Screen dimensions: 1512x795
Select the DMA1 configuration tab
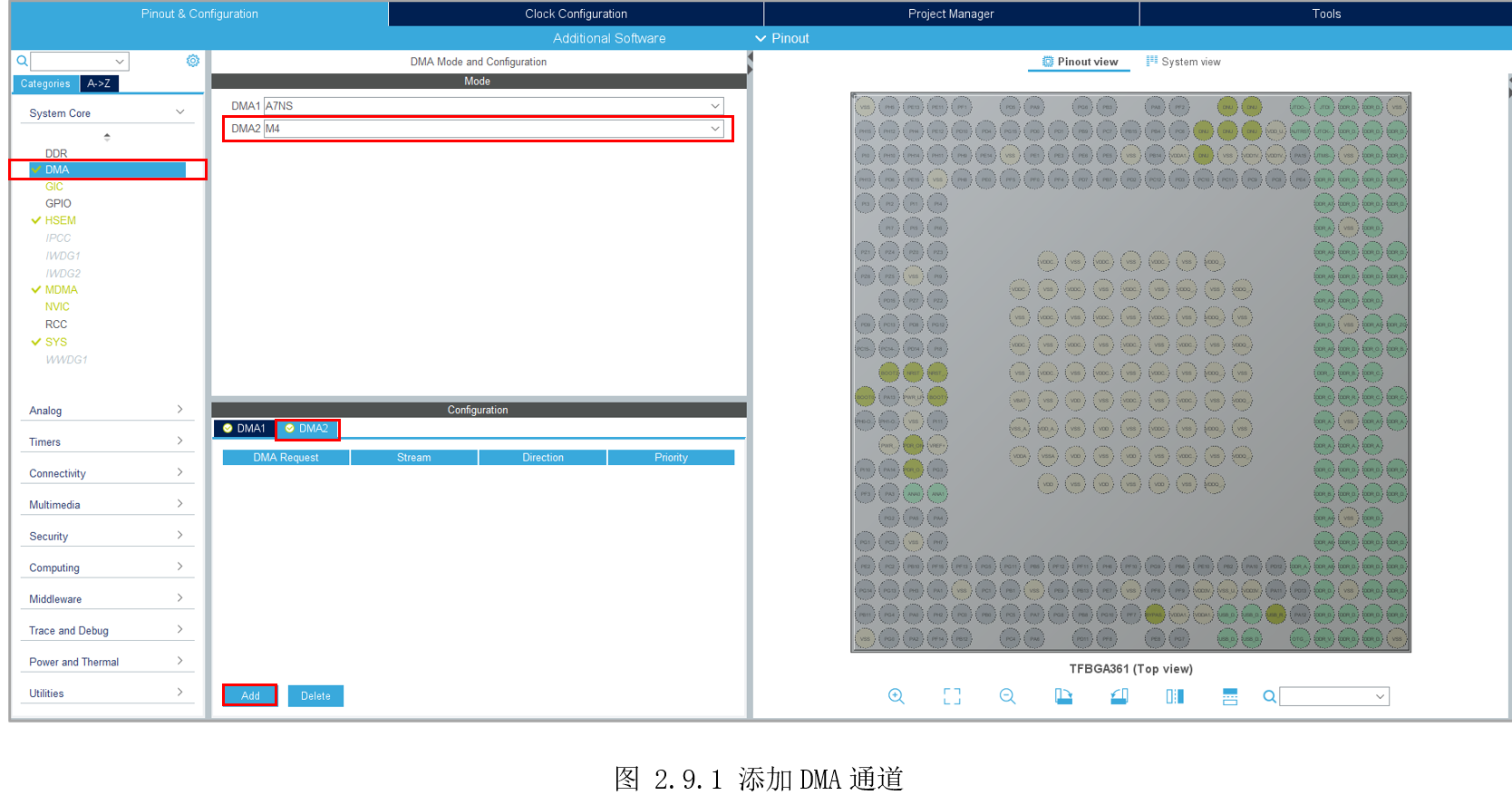244,429
